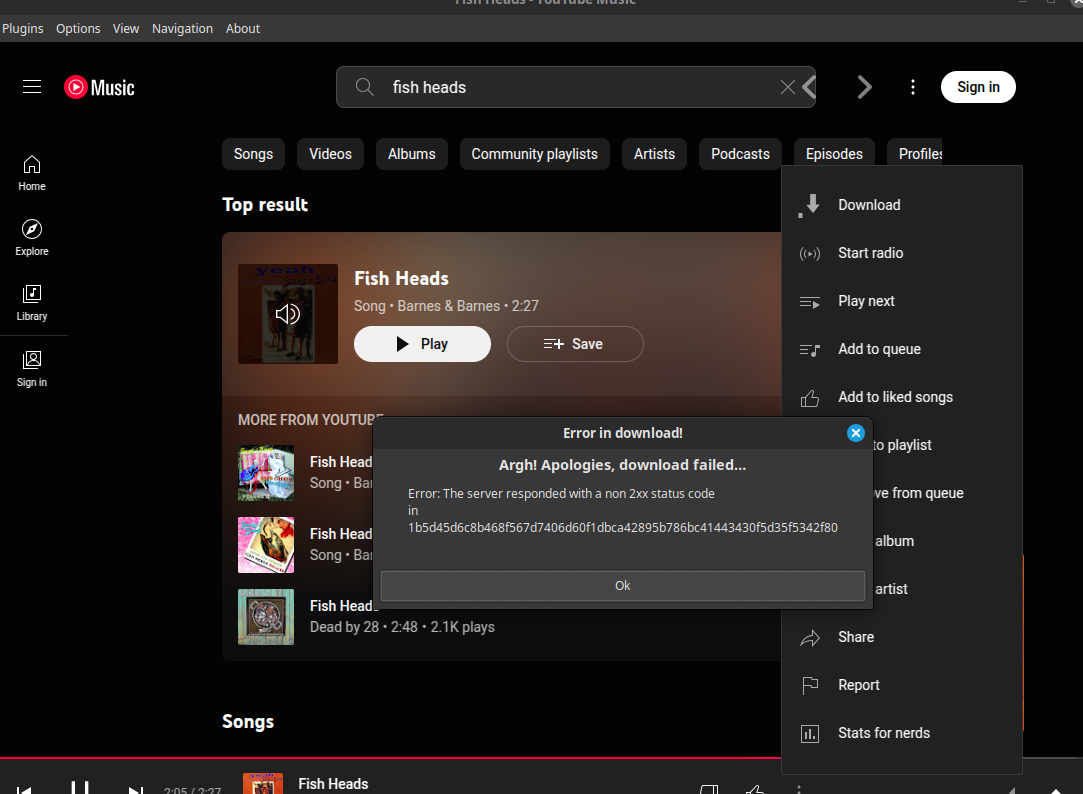Click the Fish Heads top result title
1083x794 pixels.
click(401, 278)
